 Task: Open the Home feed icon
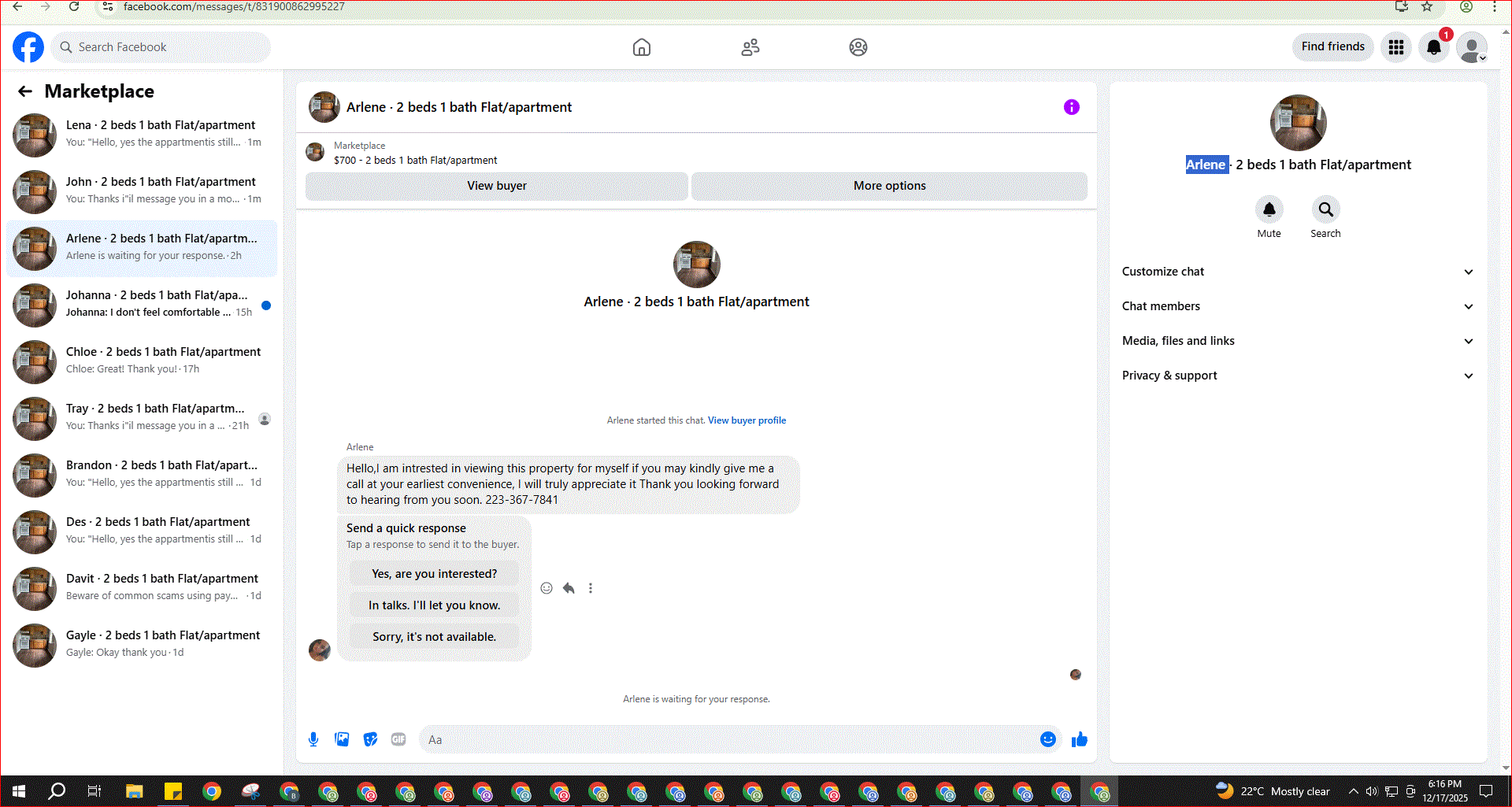pos(642,47)
